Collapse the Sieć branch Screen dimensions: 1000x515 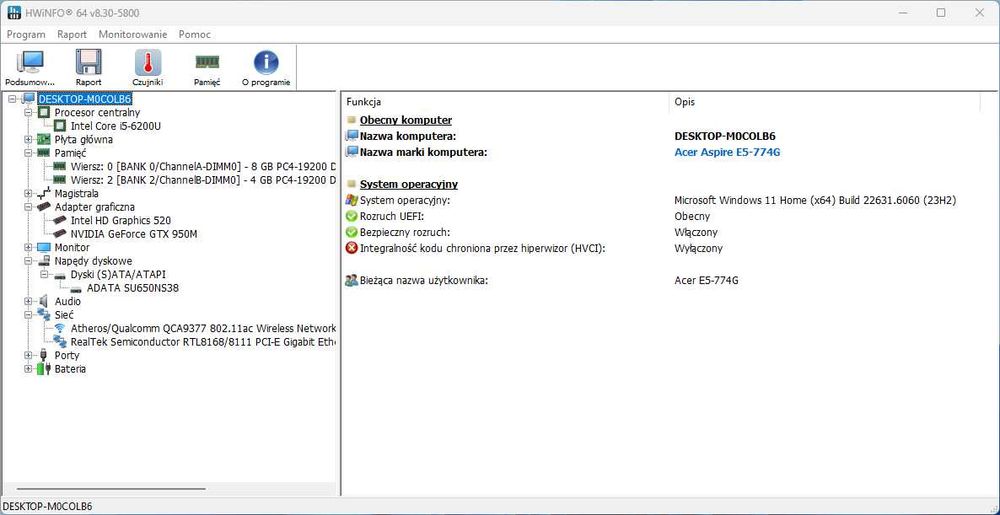(28, 314)
